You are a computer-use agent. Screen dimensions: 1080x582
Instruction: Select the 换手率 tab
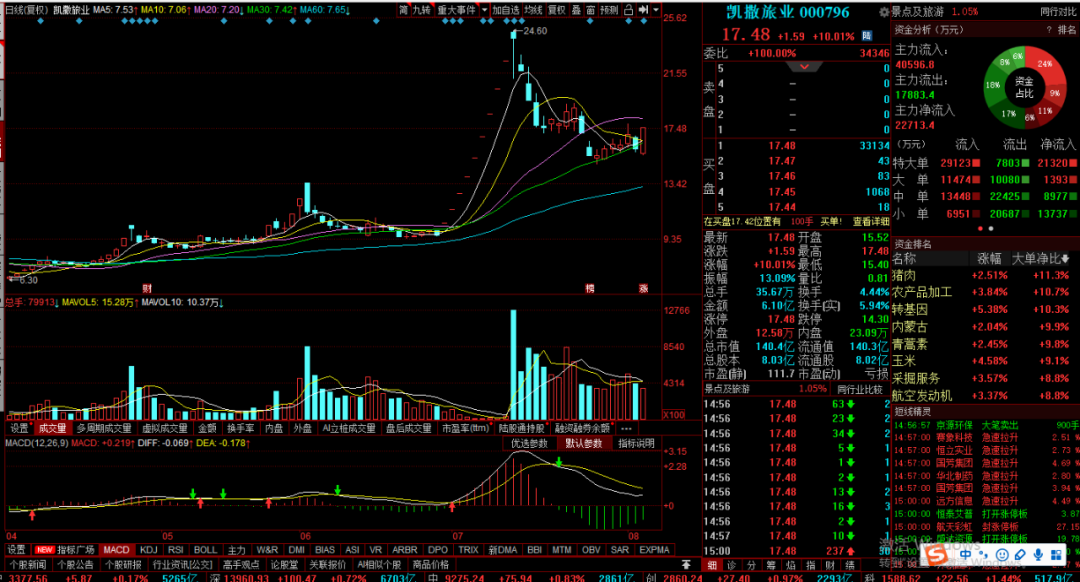point(240,428)
